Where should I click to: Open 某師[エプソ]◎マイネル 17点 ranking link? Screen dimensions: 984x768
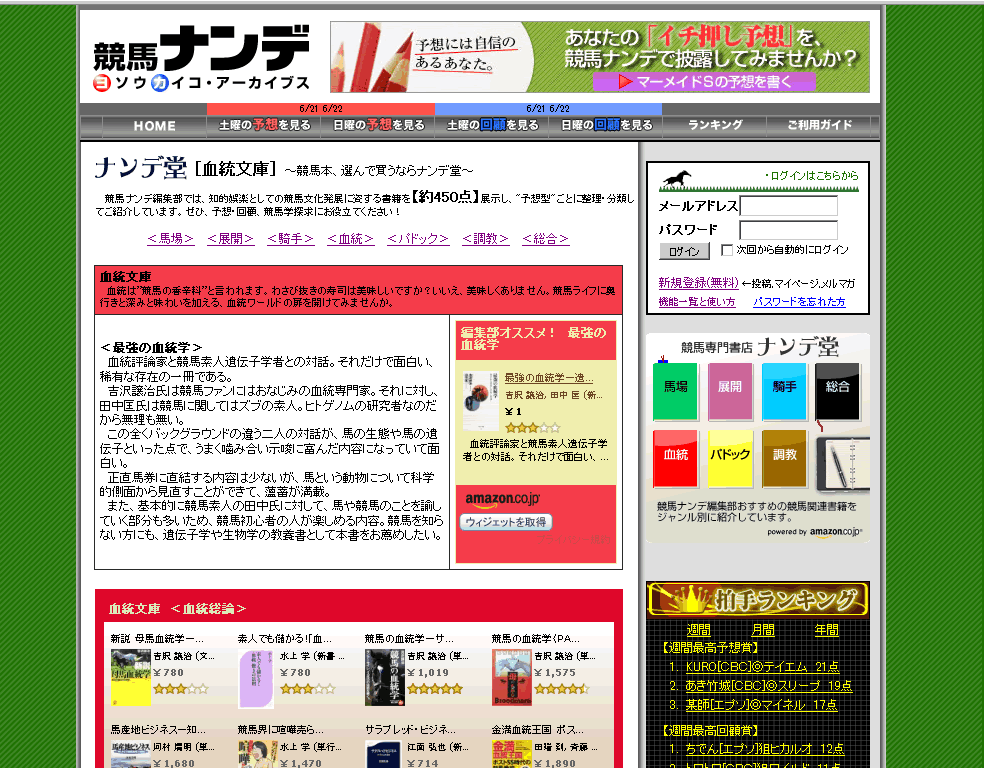(761, 705)
